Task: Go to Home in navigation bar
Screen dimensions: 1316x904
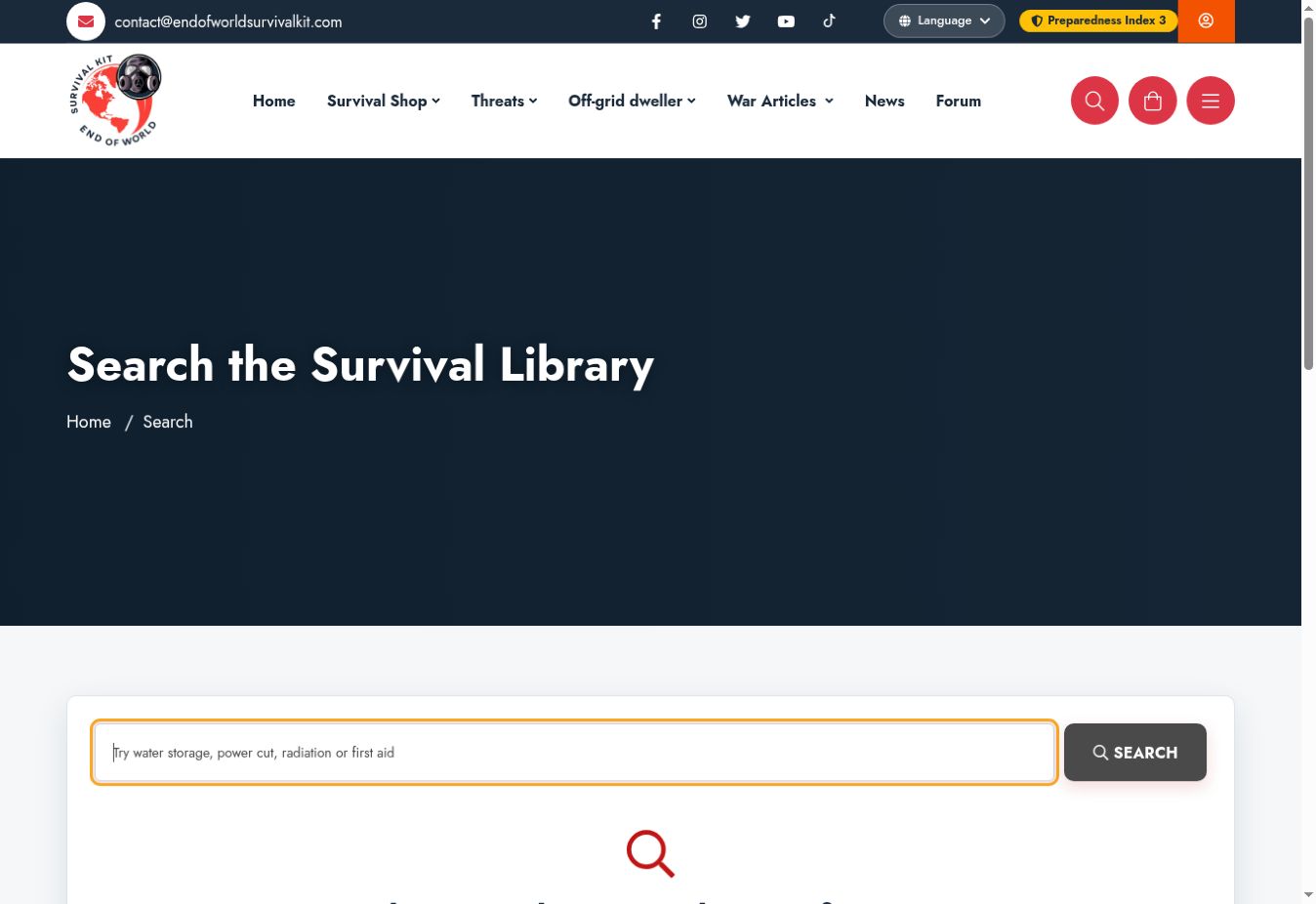Action: [x=274, y=101]
